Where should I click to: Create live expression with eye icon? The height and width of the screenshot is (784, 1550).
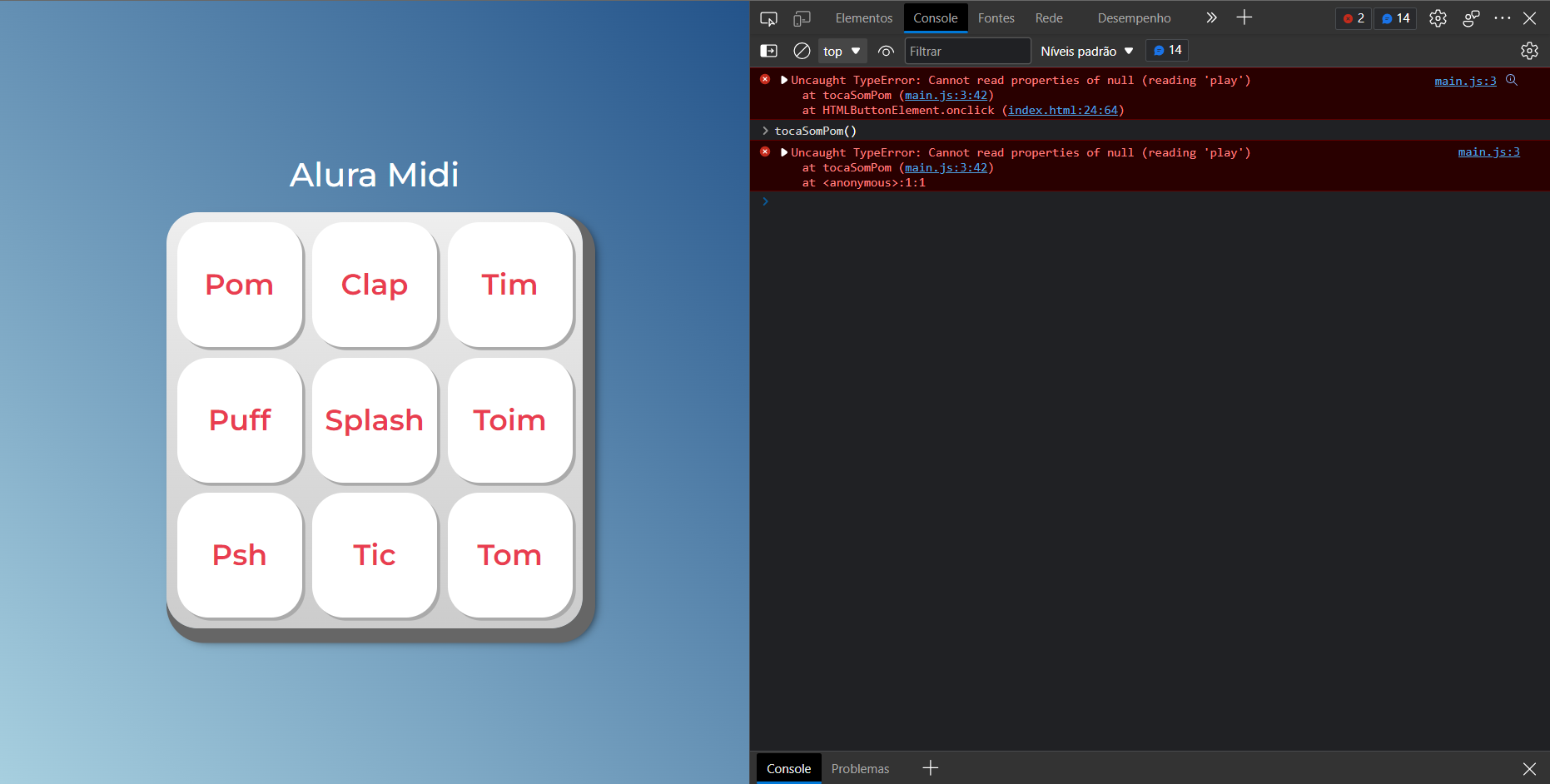point(886,51)
